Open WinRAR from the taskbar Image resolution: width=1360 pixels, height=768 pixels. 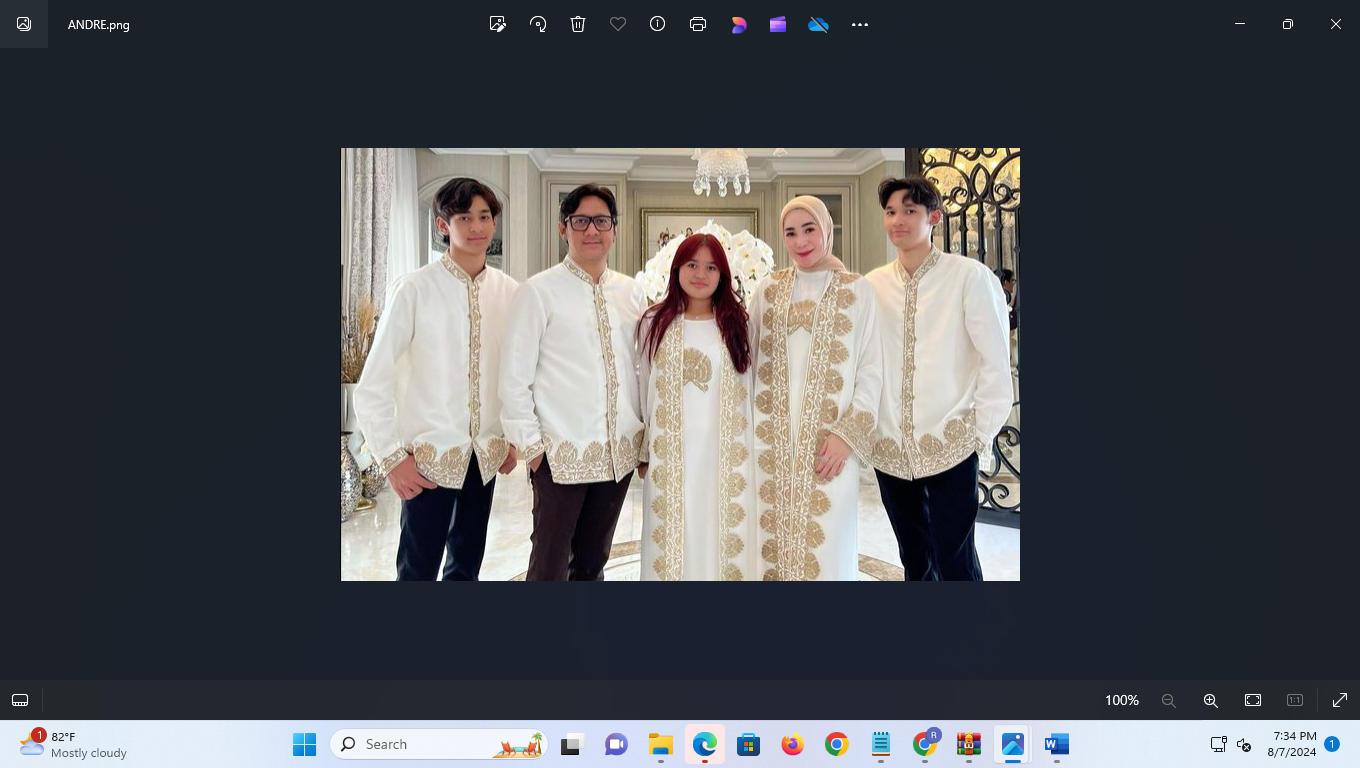(x=969, y=744)
